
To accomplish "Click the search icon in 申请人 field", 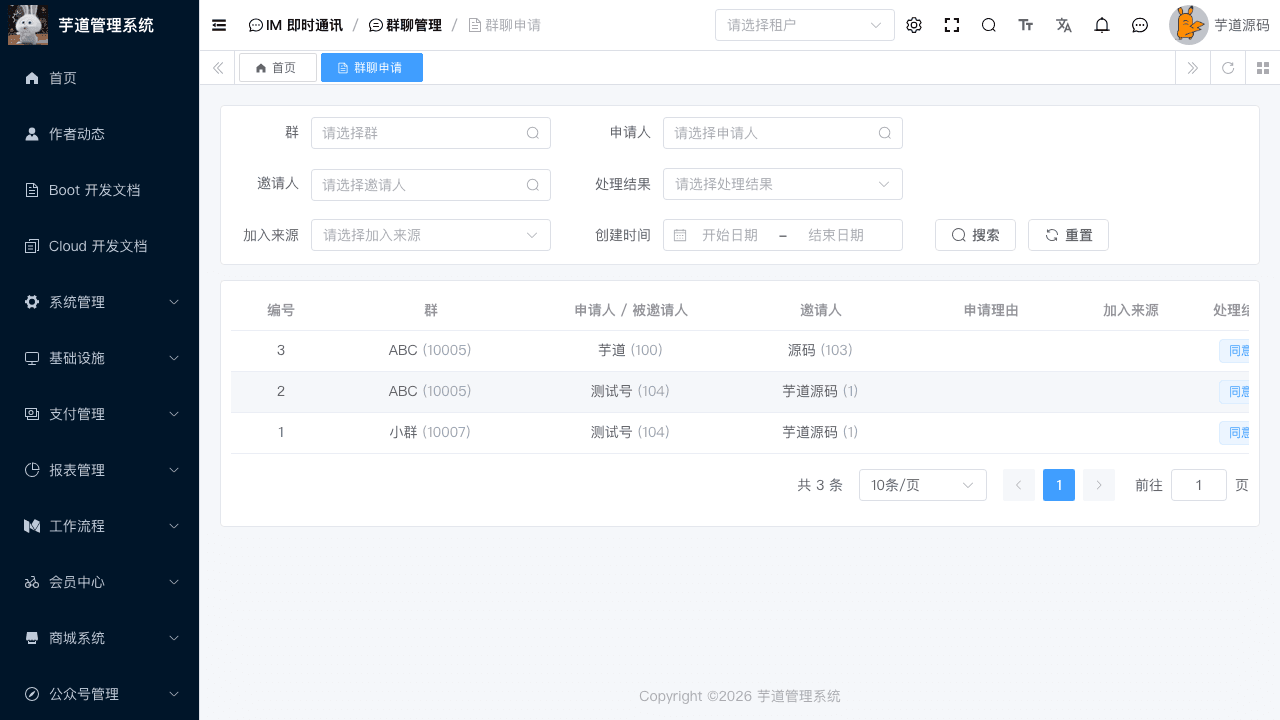I will [x=885, y=133].
